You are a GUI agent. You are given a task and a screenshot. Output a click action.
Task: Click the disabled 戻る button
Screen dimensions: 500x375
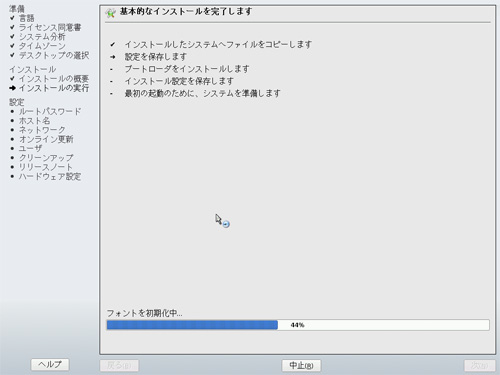coord(119,365)
